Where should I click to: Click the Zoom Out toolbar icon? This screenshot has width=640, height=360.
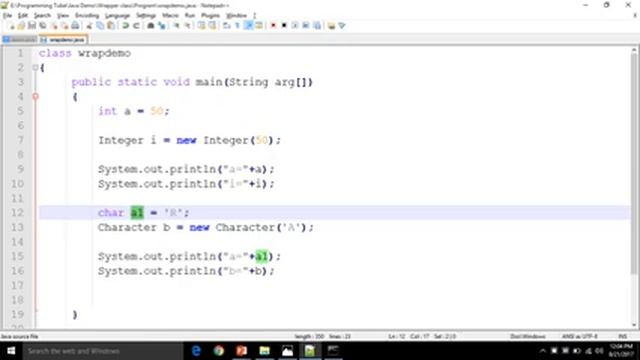[x=187, y=26]
